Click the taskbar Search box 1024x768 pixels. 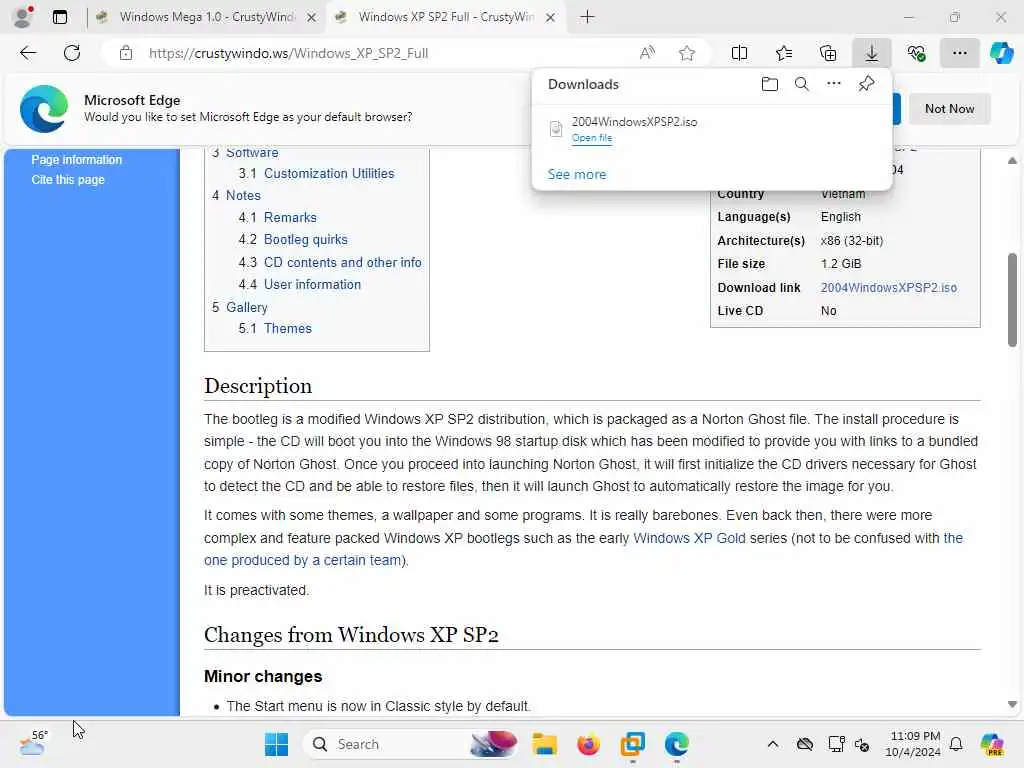click(411, 744)
